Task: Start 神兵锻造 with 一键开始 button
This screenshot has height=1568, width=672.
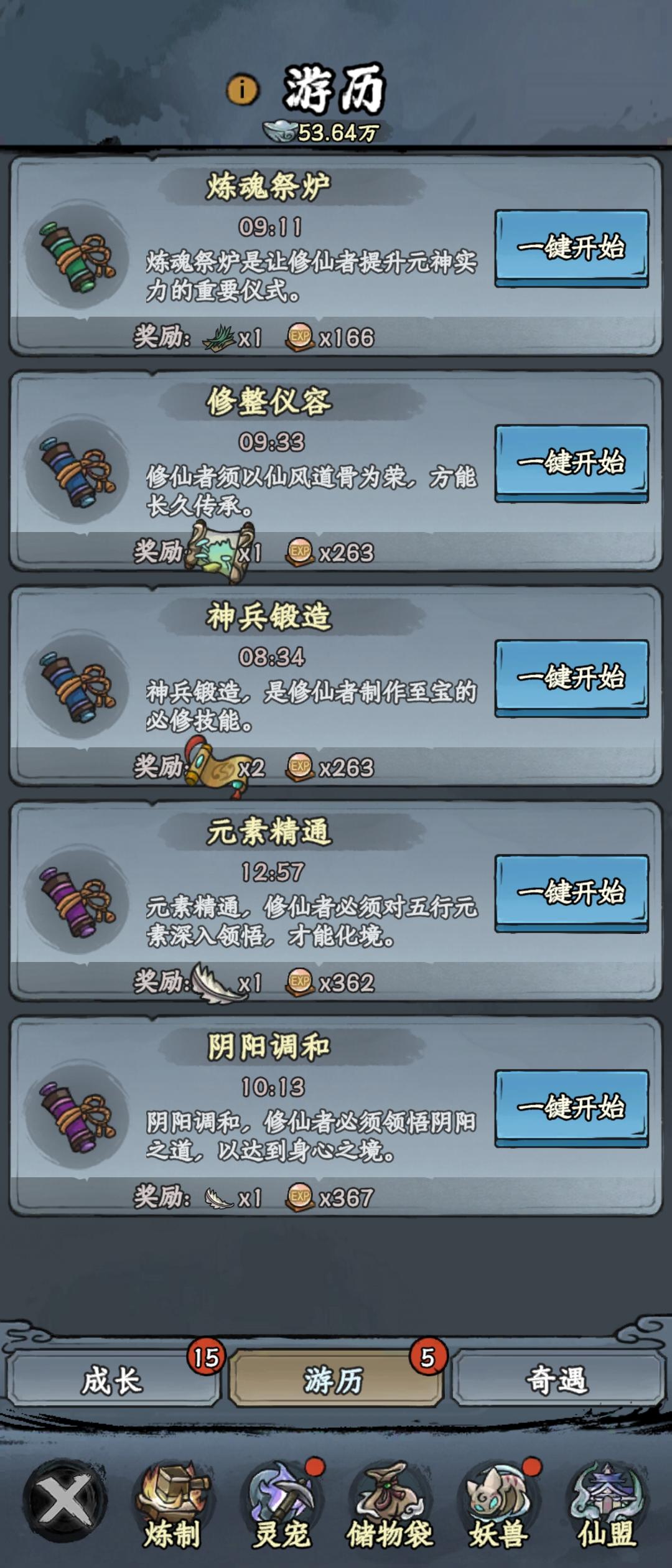Action: point(571,678)
